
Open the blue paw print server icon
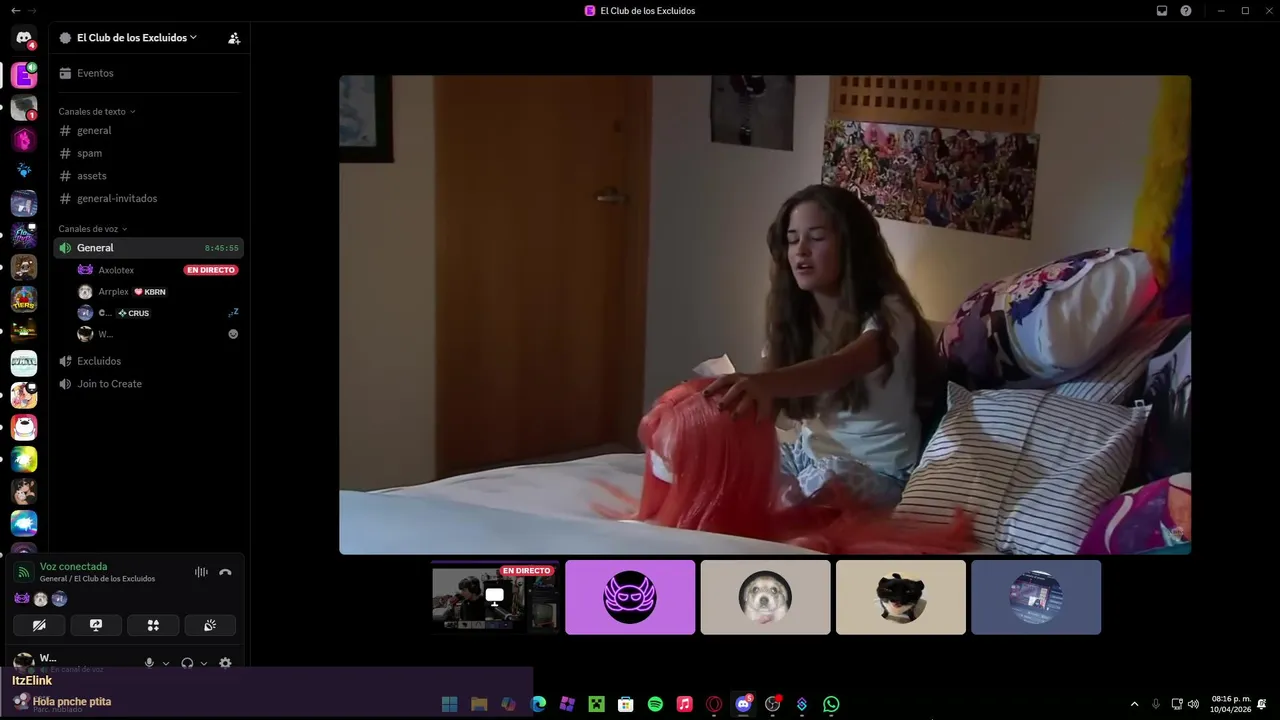(x=24, y=171)
